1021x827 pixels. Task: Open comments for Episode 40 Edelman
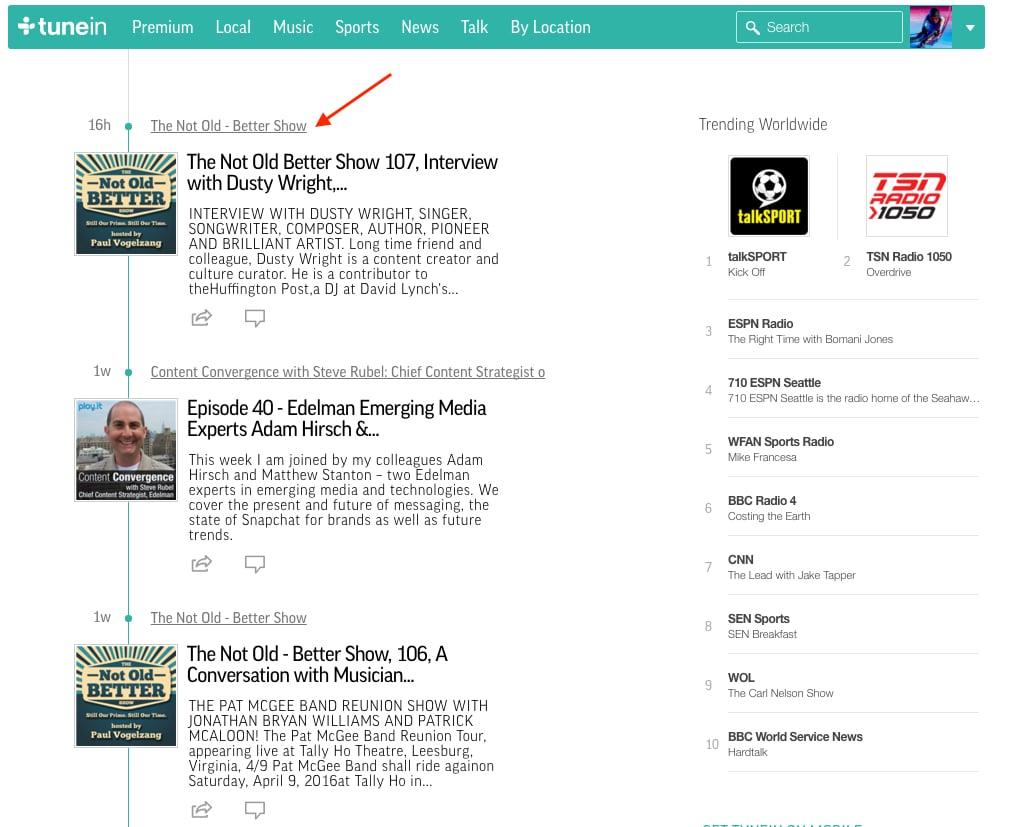click(255, 564)
